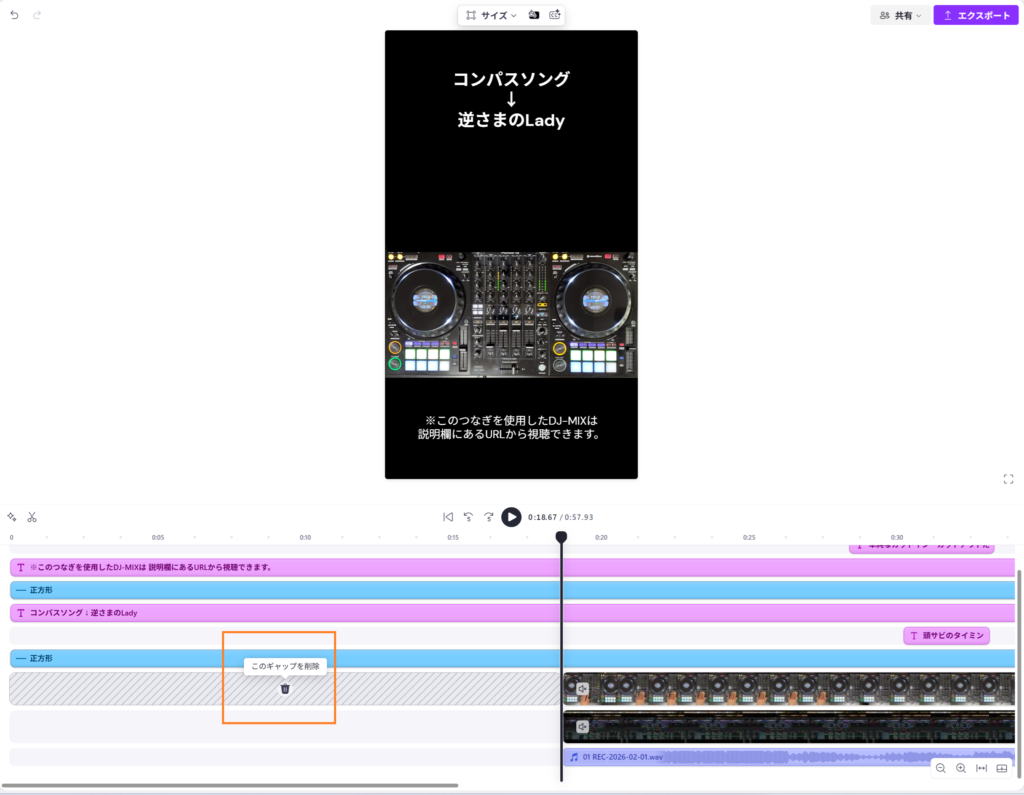
Task: Click the undo arrow icon
Action: coord(14,16)
